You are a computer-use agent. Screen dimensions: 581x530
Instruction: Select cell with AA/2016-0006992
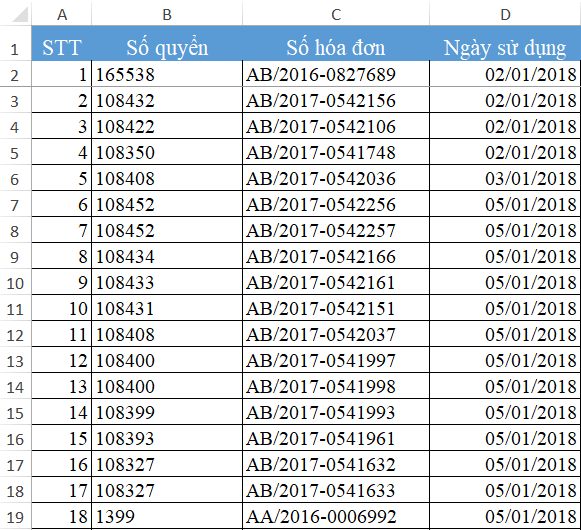[336, 516]
